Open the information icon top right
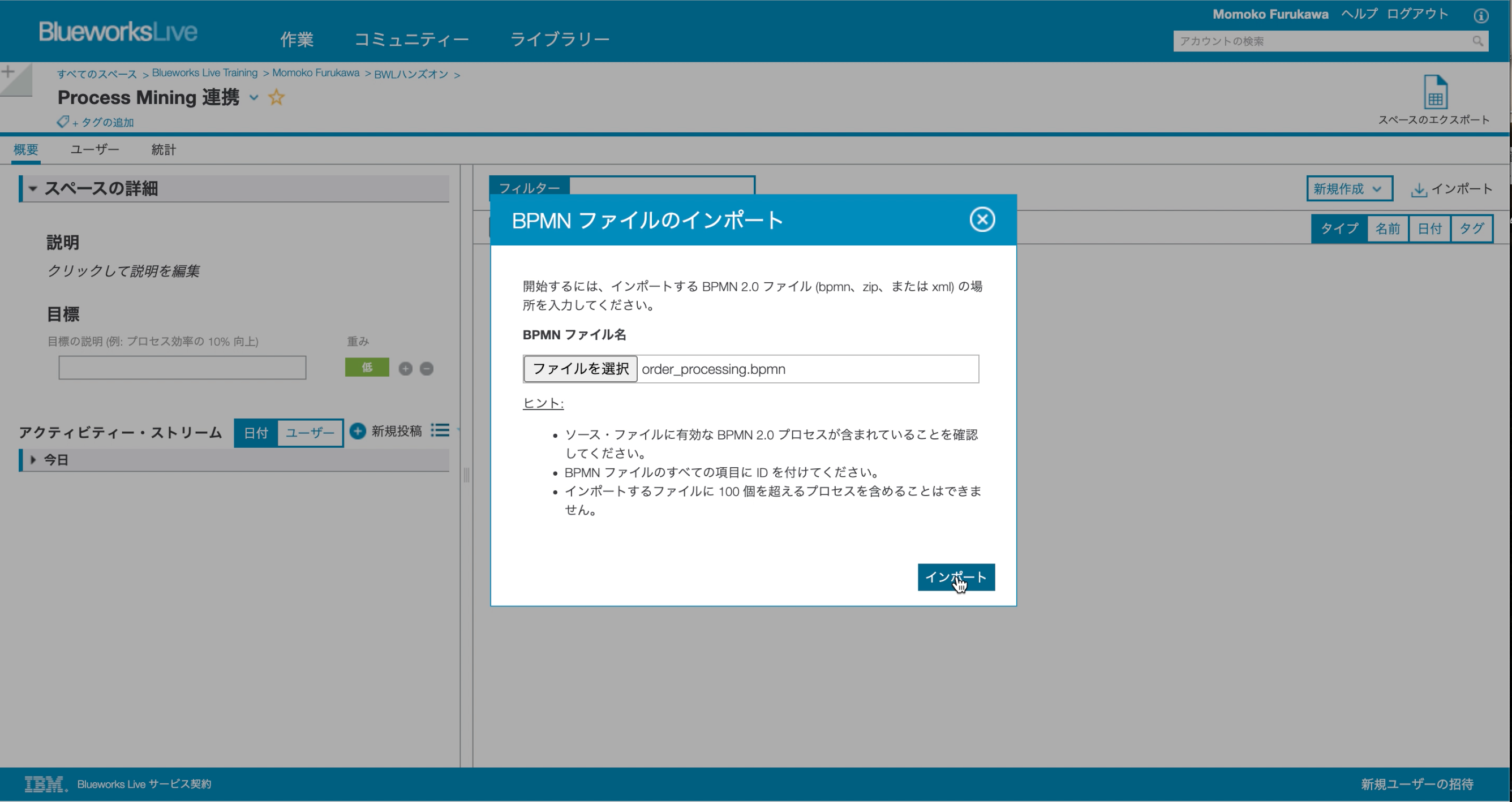1512x802 pixels. click(x=1483, y=16)
